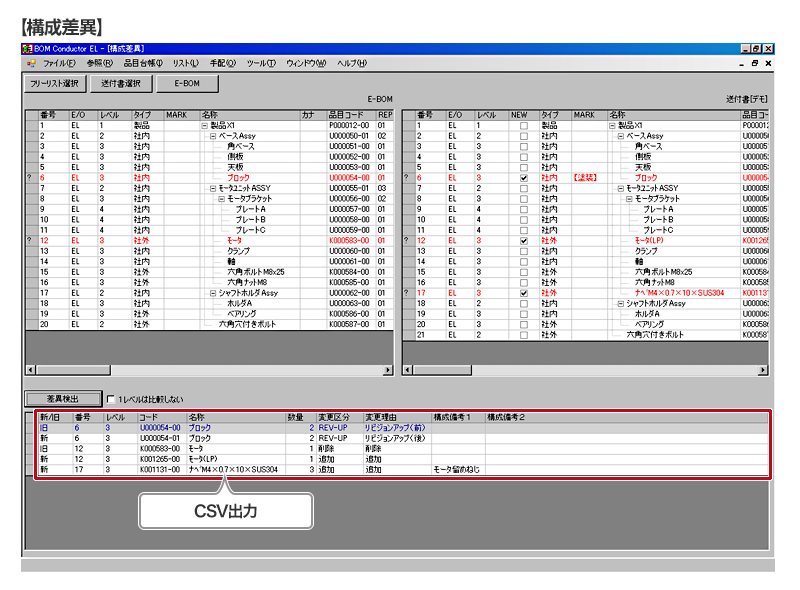The image size is (800, 590).
Task: Click the BOM Conductor app icon in title bar
Action: click(27, 48)
